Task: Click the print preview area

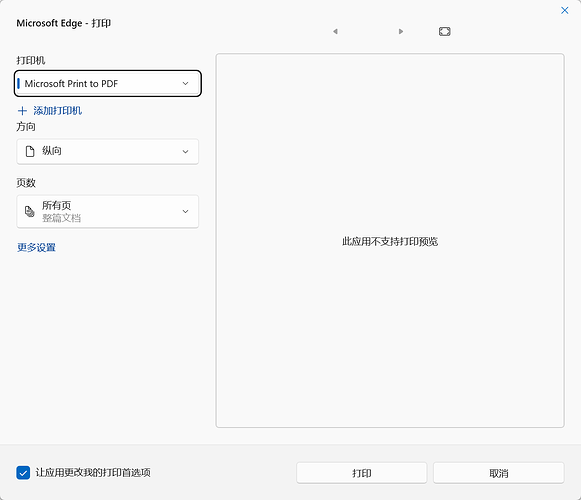Action: [390, 241]
